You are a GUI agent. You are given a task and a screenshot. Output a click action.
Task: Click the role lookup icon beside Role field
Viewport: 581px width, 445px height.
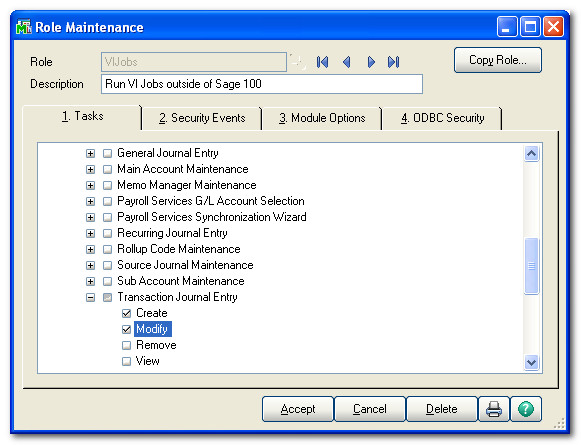pyautogui.click(x=298, y=62)
